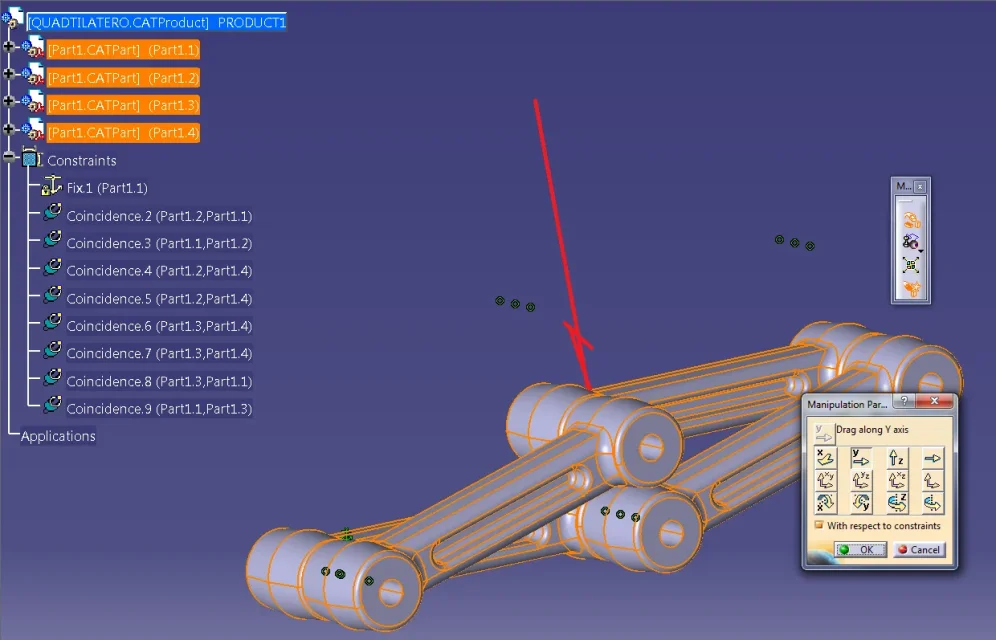996x640 pixels.
Task: Click the Manipulation hand icon in Move toolbar
Action: click(x=911, y=220)
